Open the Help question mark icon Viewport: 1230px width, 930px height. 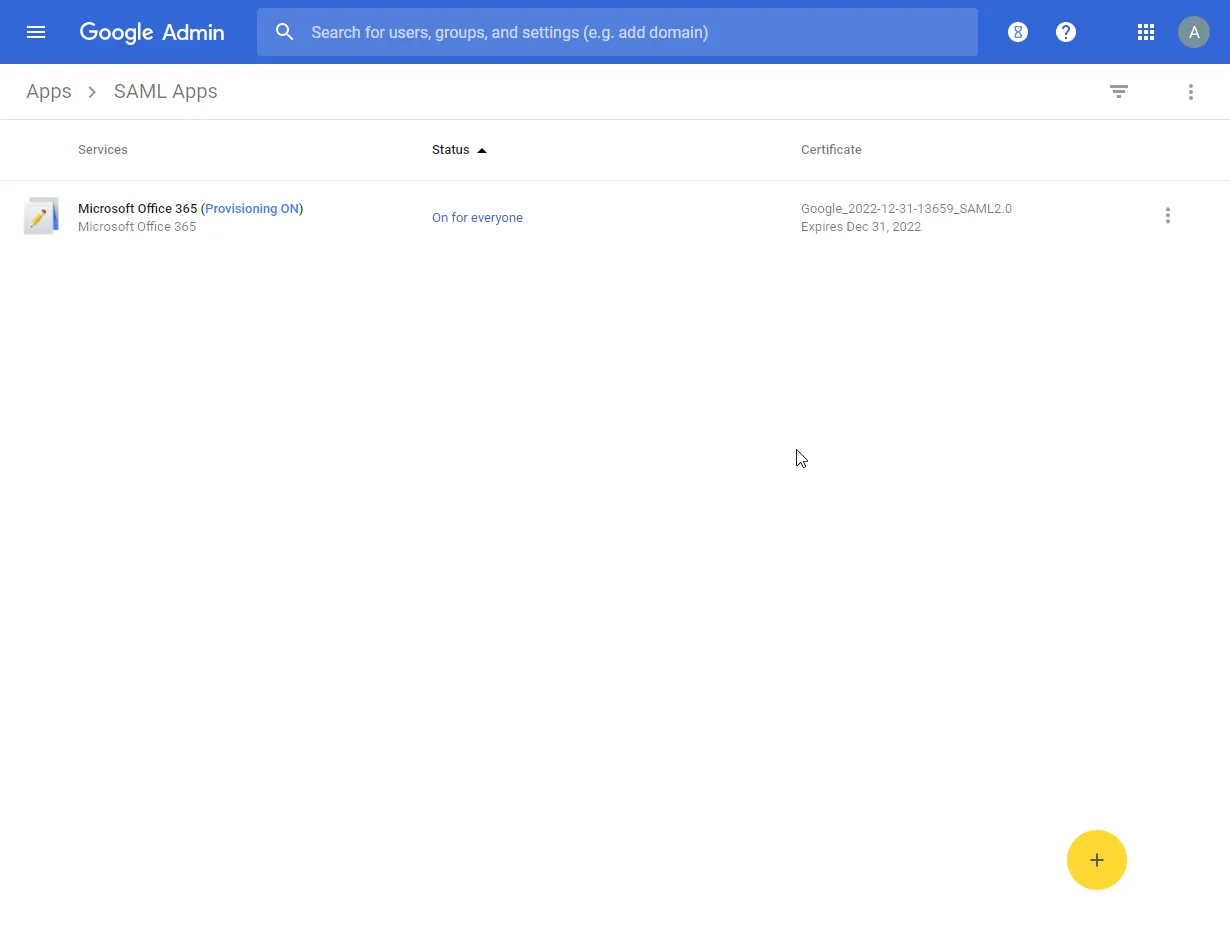click(1066, 32)
